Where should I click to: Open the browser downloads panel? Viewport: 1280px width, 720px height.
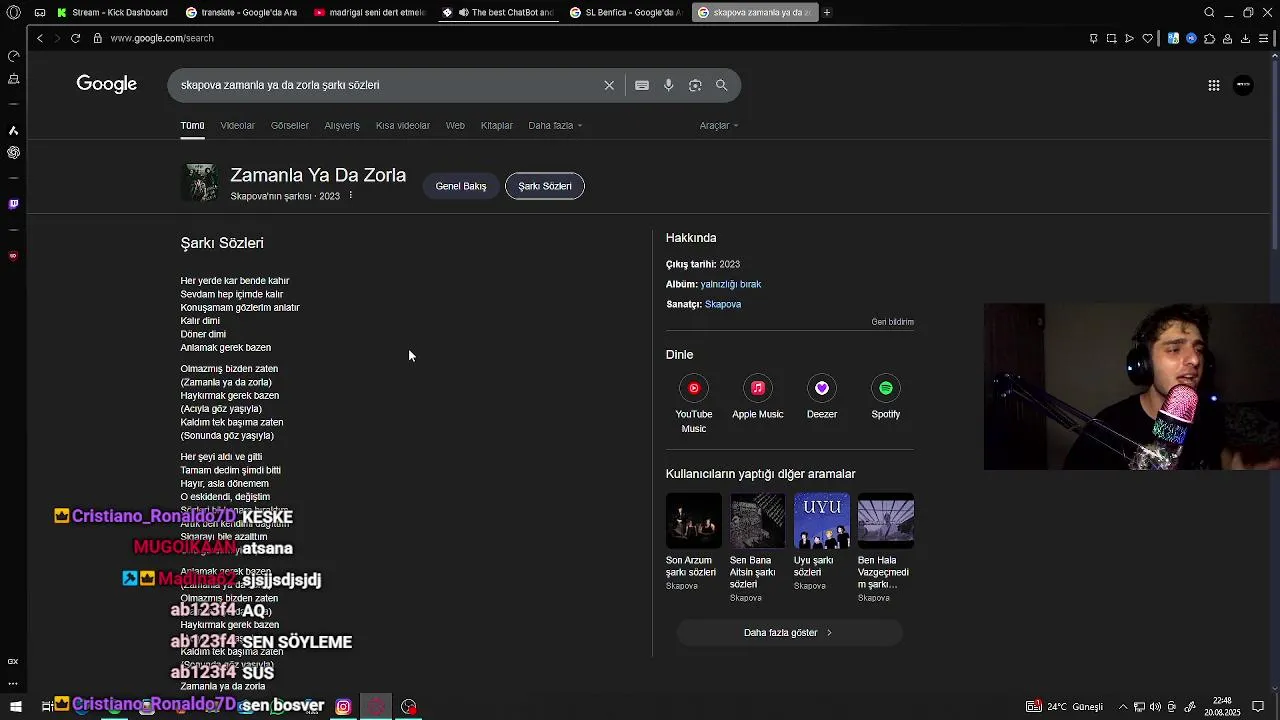tap(1245, 38)
